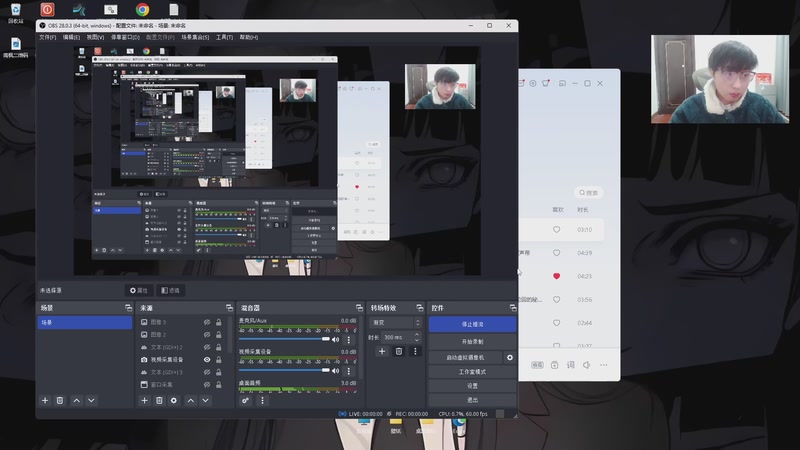800x450 pixels.
Task: Hide the 视频采集设备 source
Action: click(207, 360)
